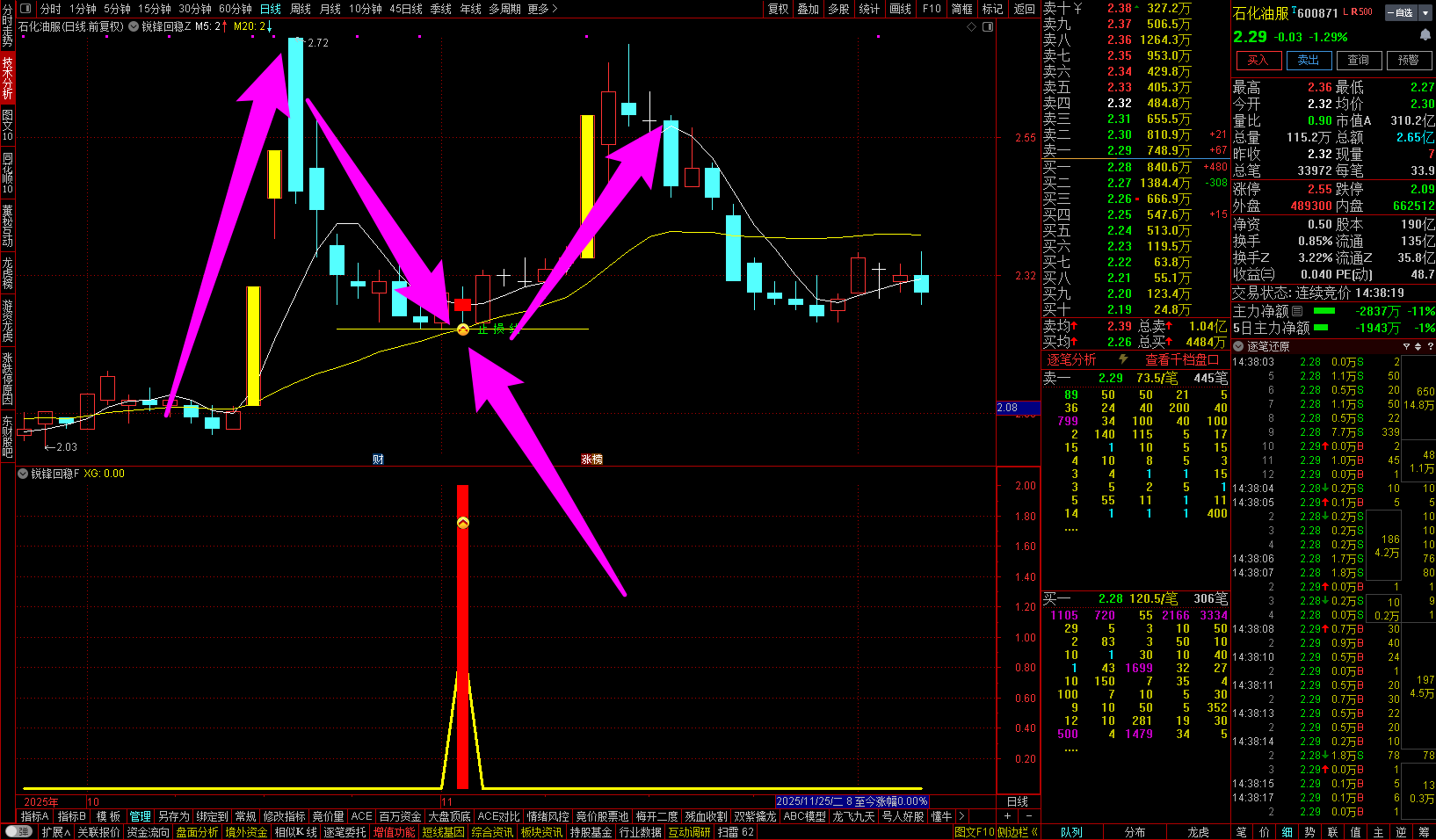Click the 主力净额 green bar indicator

click(1324, 311)
